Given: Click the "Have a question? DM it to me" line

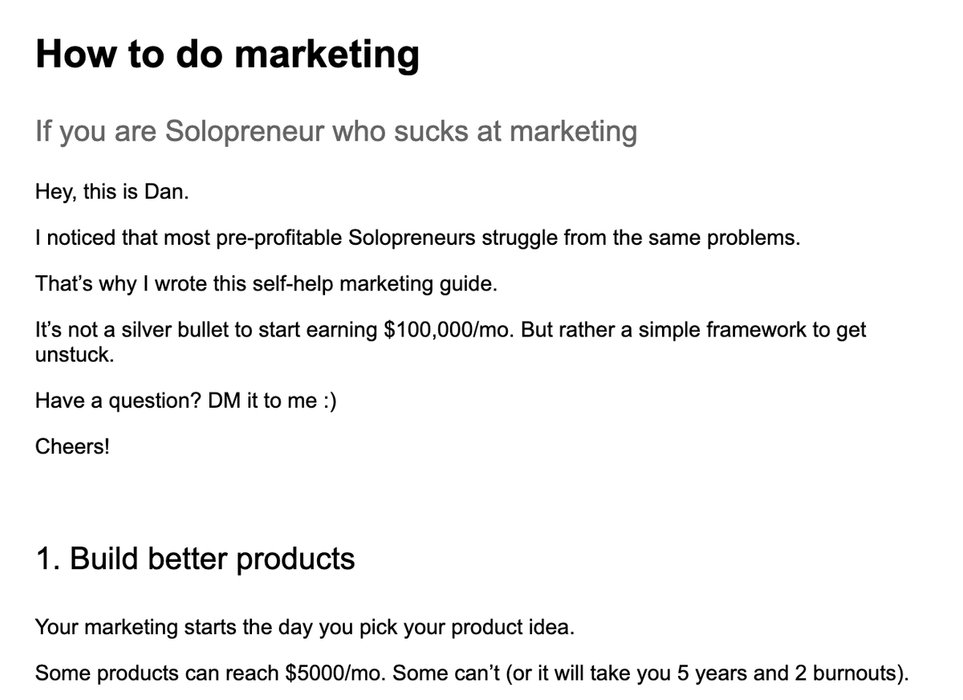Looking at the screenshot, I should [x=170, y=401].
